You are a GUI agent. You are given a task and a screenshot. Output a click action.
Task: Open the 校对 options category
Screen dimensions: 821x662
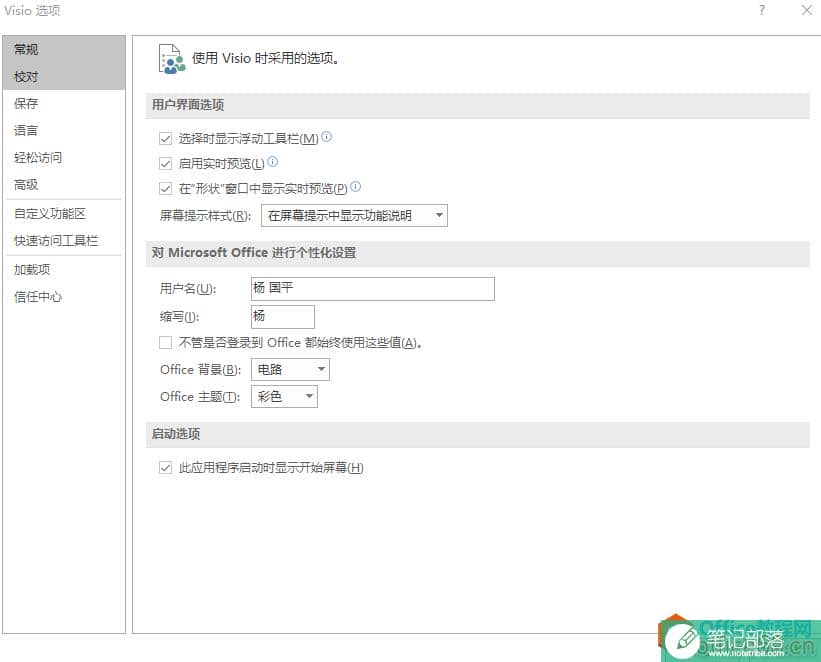[64, 76]
